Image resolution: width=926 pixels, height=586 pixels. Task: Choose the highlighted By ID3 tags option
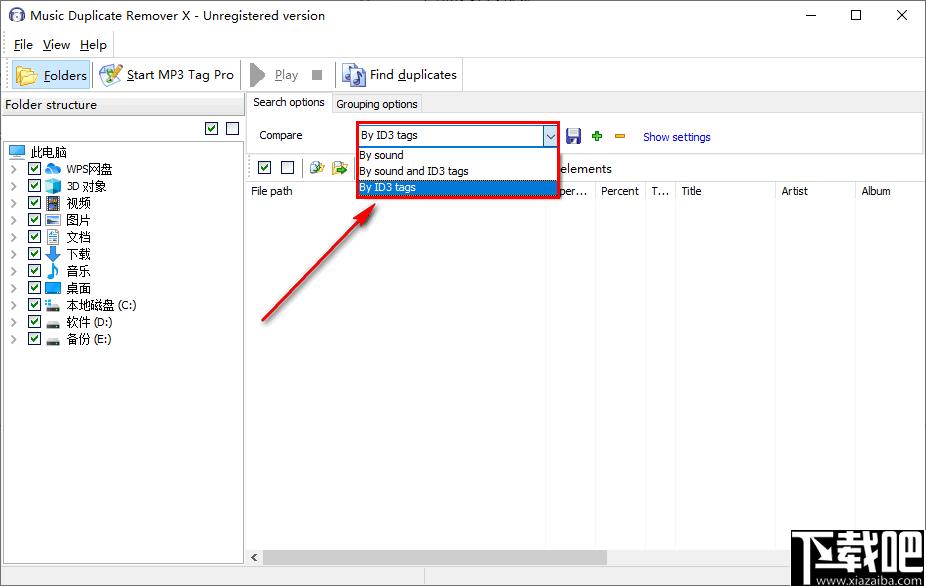(x=458, y=187)
